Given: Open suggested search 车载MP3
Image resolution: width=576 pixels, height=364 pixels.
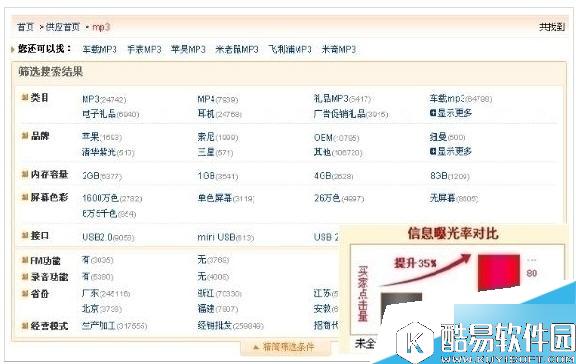Looking at the screenshot, I should [99, 49].
